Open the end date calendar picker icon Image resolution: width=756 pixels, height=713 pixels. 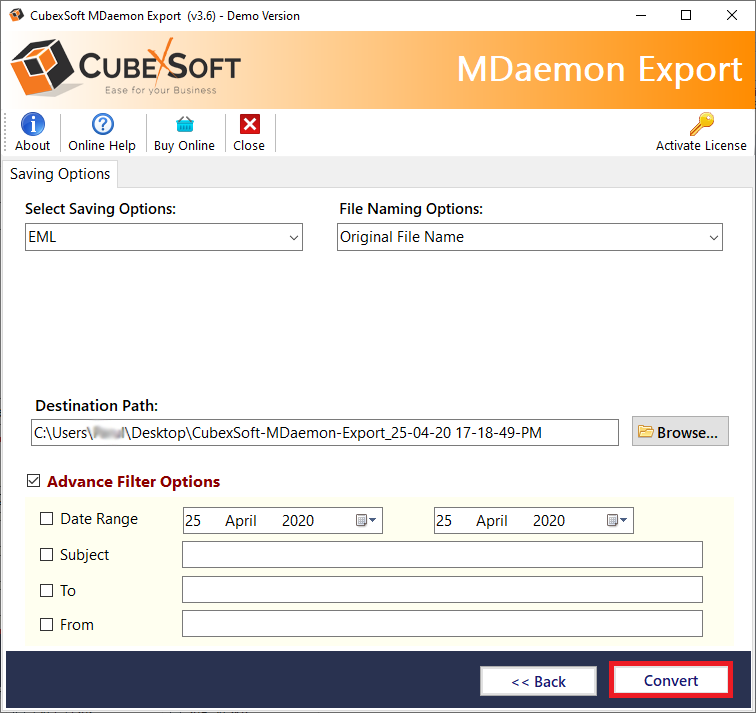click(616, 520)
